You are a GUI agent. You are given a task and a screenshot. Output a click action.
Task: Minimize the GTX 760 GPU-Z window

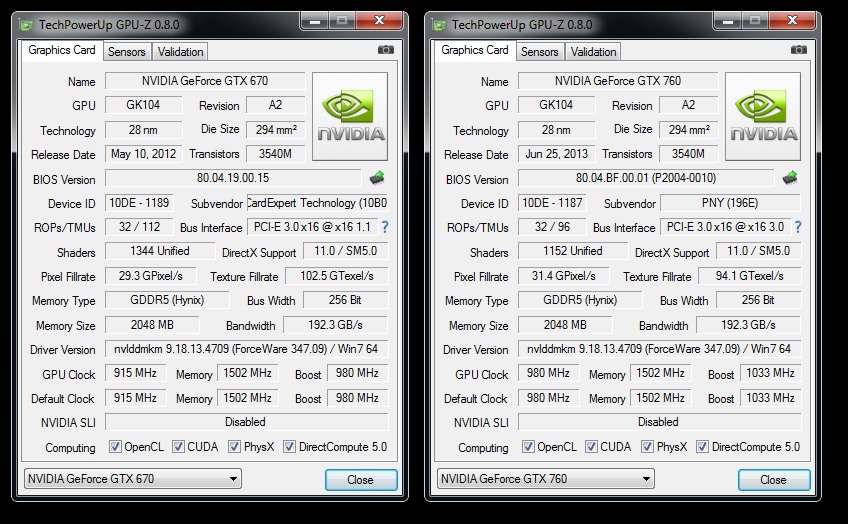click(728, 21)
